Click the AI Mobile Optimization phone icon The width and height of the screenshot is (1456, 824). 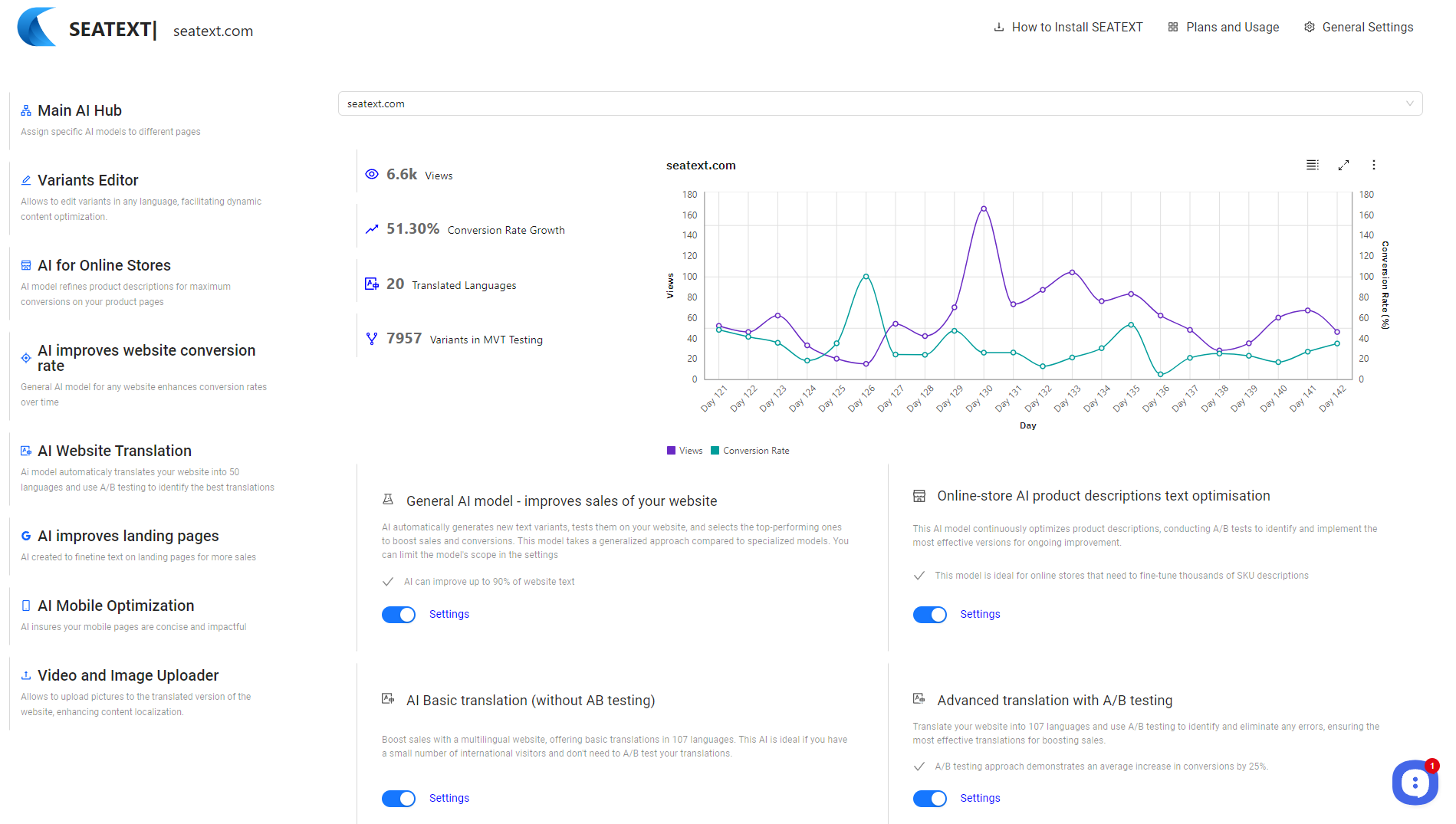(x=26, y=606)
